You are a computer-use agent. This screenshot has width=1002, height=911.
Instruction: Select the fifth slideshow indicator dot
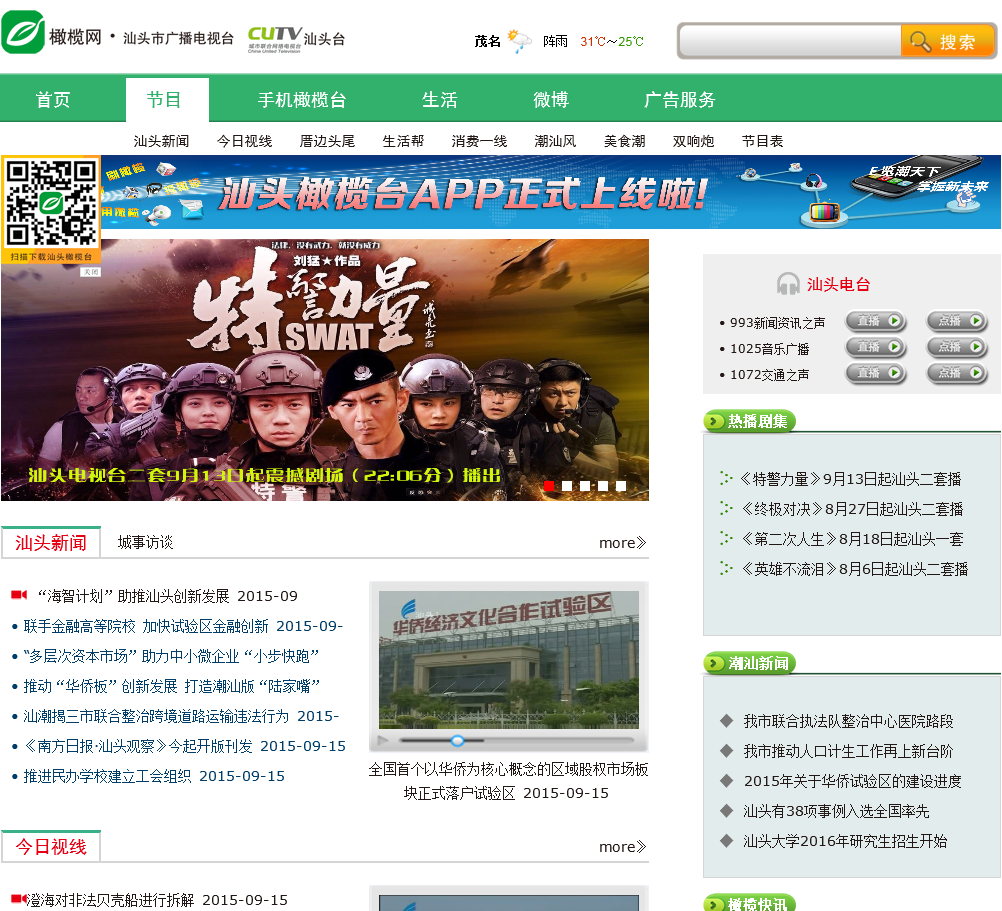[x=620, y=486]
